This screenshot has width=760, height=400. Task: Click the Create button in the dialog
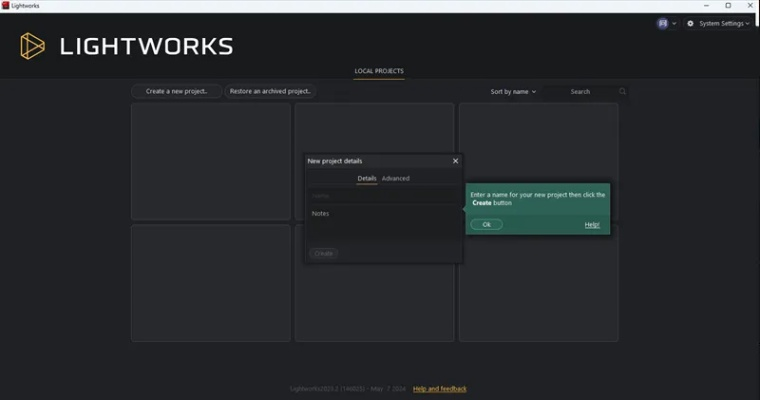pyautogui.click(x=324, y=254)
